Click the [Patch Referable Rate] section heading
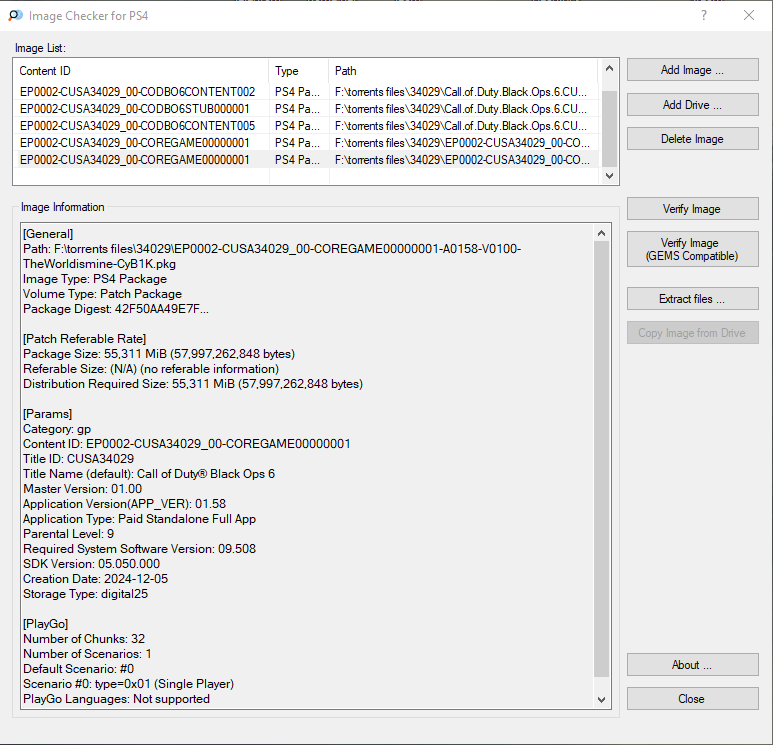 tap(84, 339)
